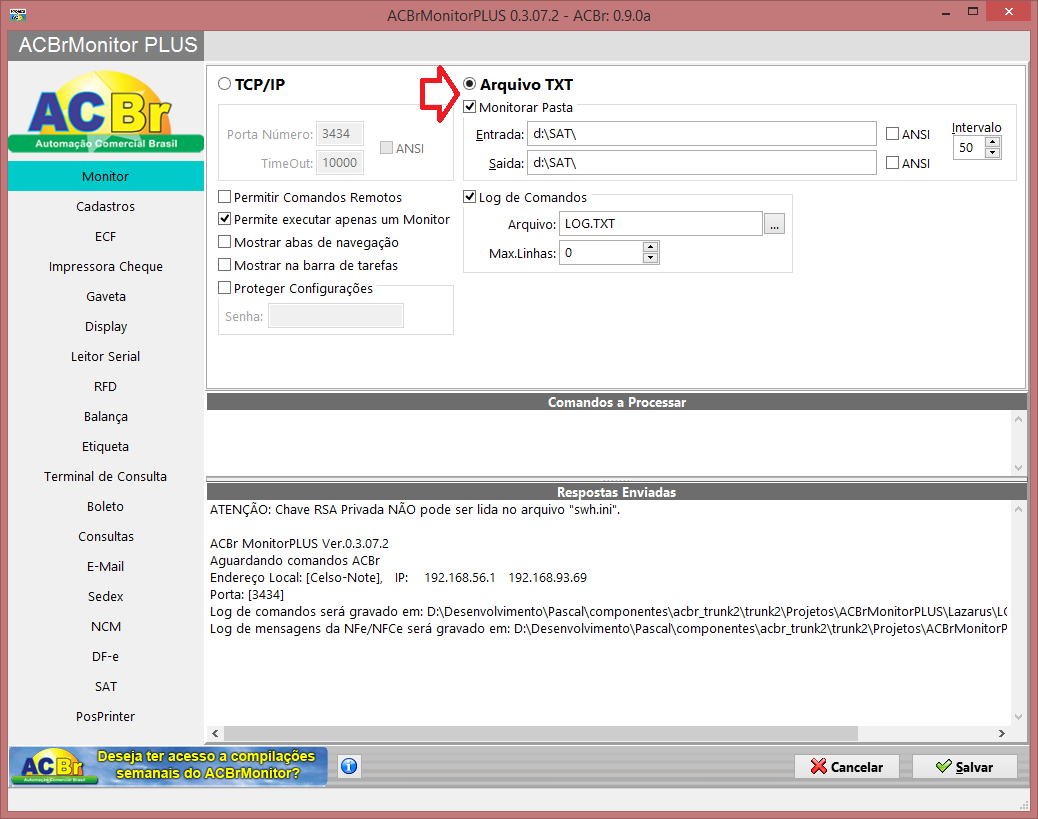
Task: Go to Terminal de Consulta settings
Action: tap(106, 476)
